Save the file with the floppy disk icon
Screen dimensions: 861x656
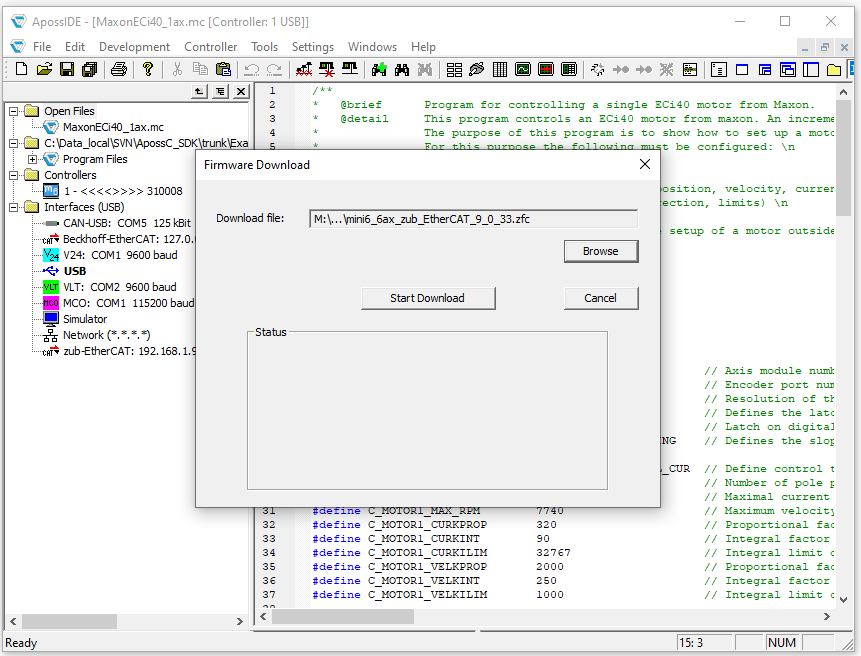(x=67, y=69)
